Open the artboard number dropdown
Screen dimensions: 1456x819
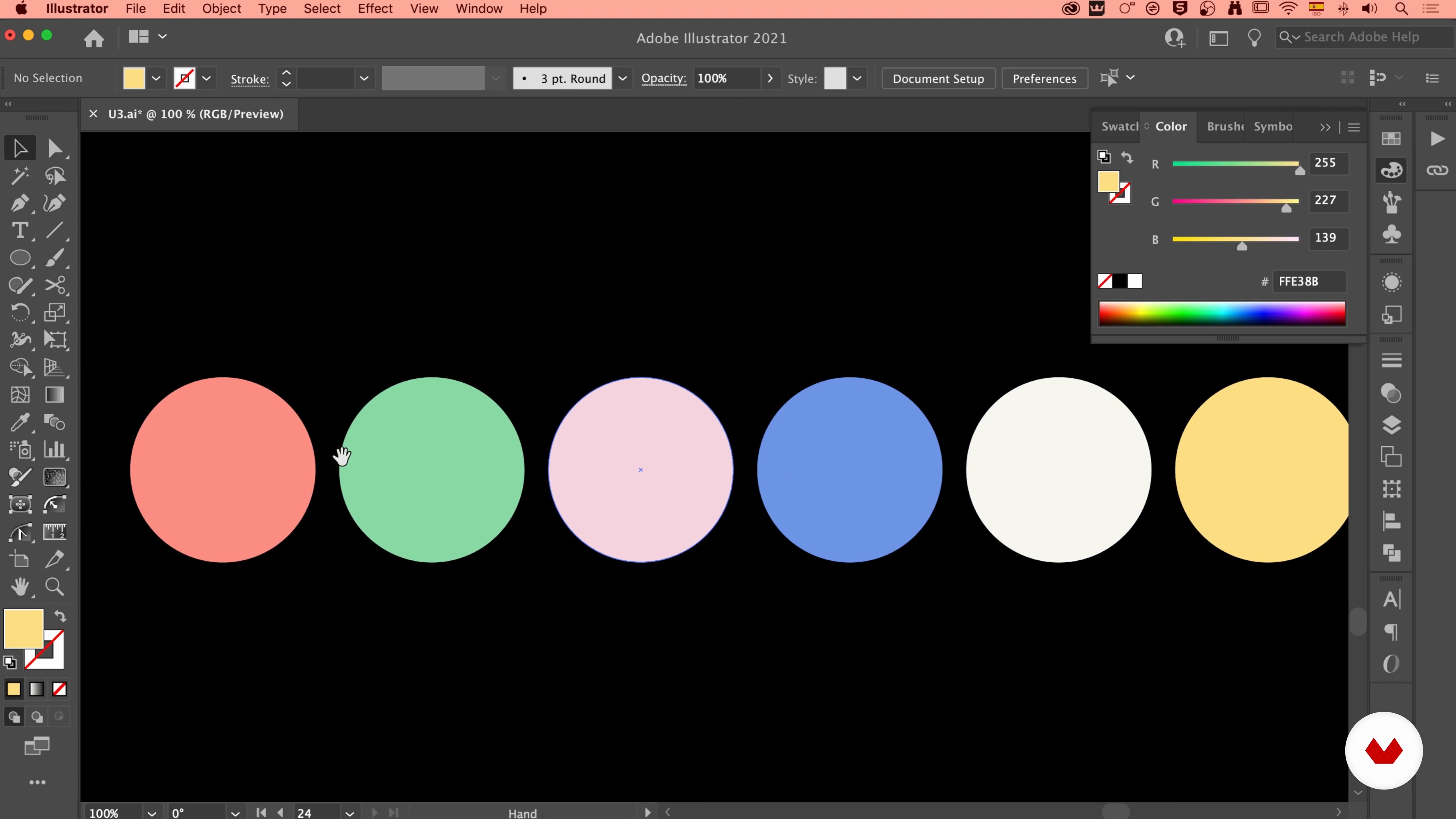point(349,813)
